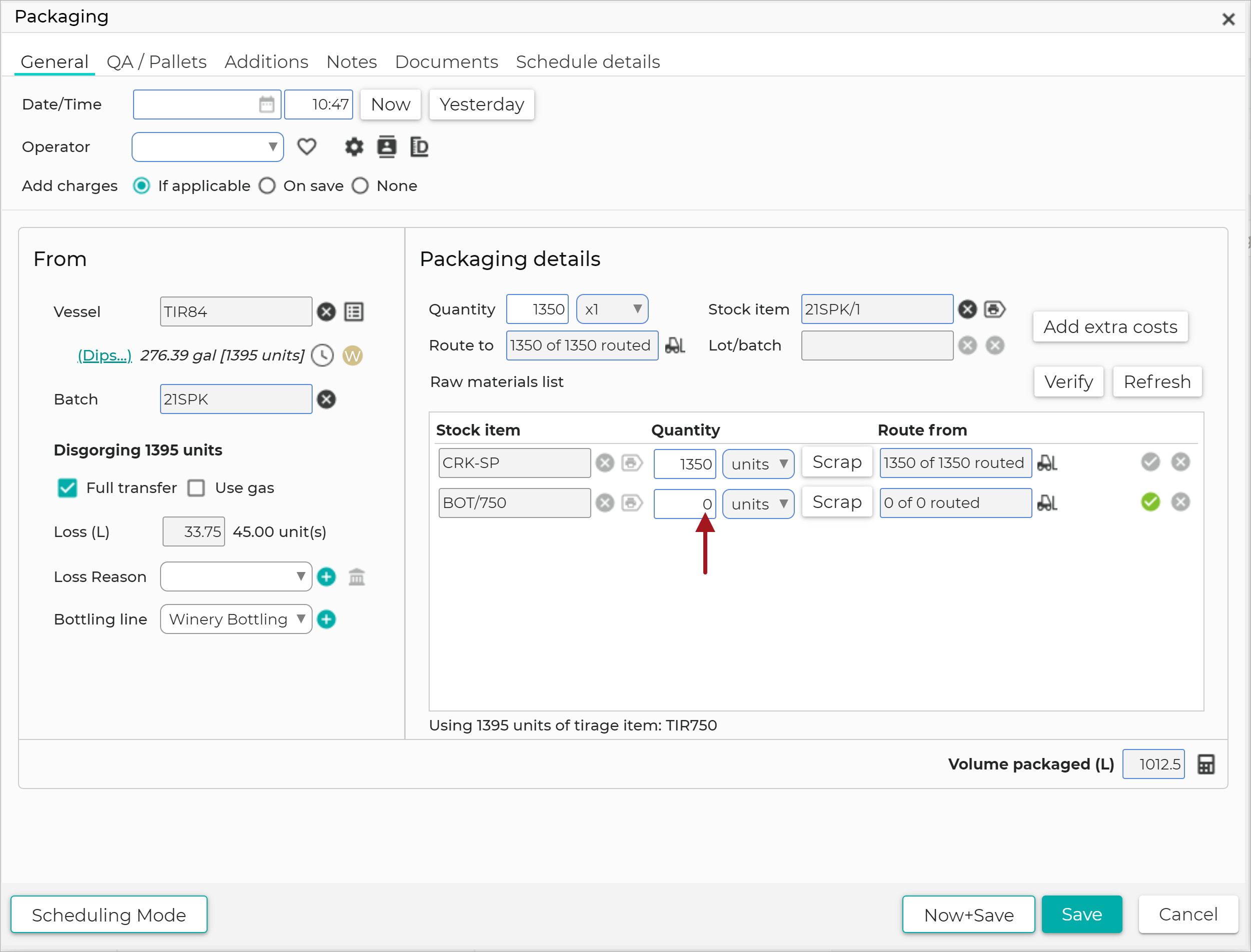View the Documents tab
The width and height of the screenshot is (1251, 952).
click(447, 61)
